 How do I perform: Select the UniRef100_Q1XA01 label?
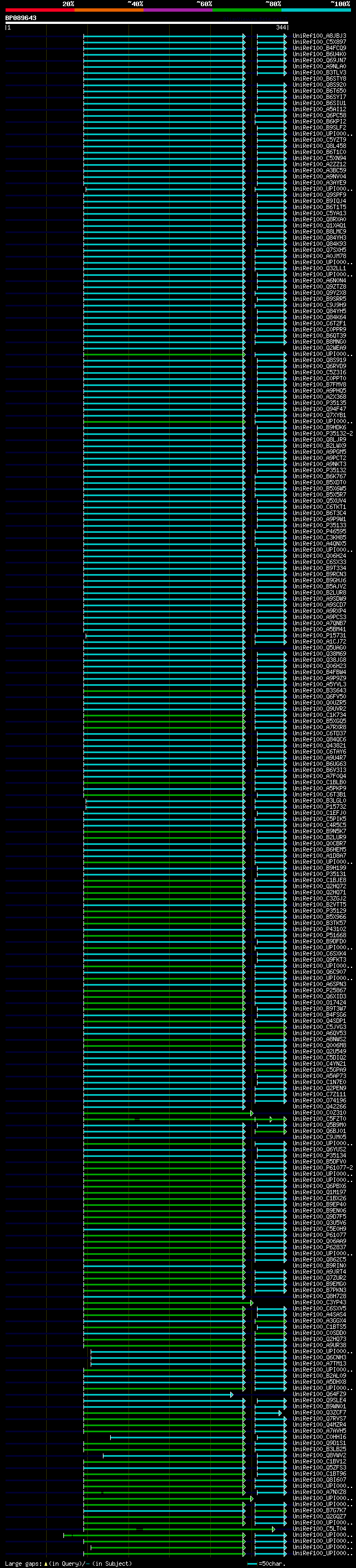point(319,225)
